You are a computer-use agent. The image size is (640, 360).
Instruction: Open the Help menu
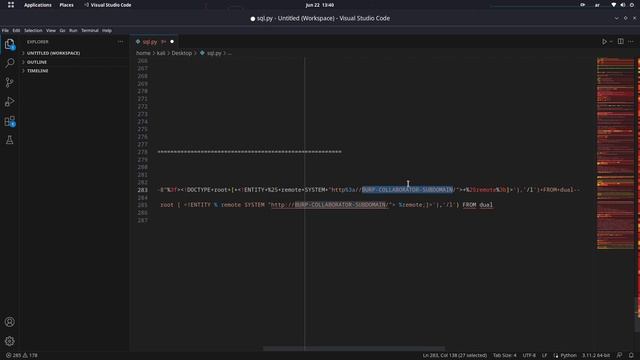point(107,30)
